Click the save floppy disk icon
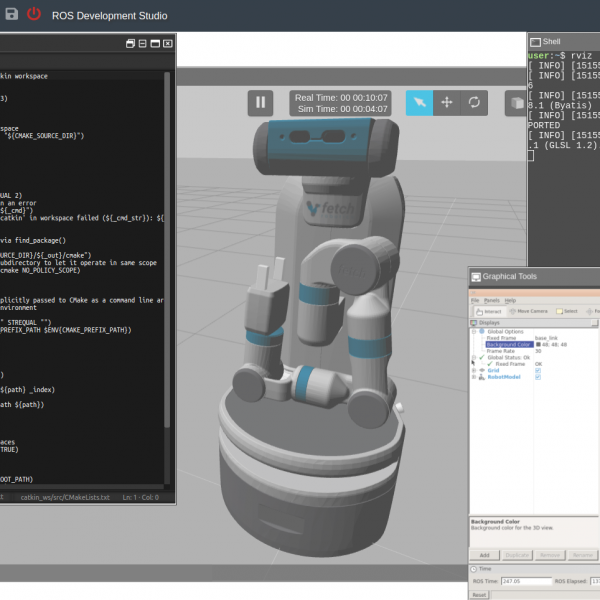This screenshot has height=600, width=600. [x=11, y=14]
